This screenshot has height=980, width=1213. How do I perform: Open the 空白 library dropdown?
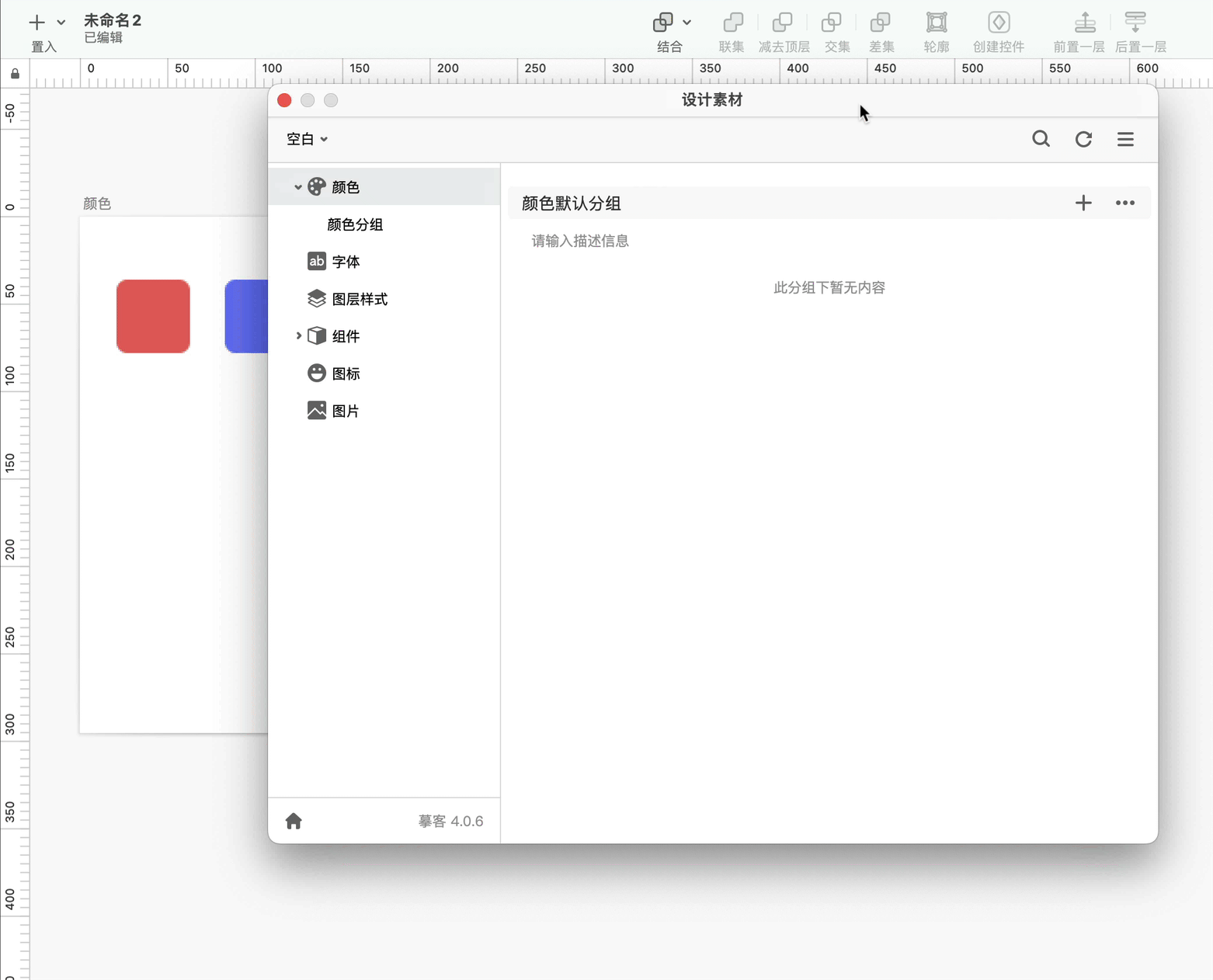pyautogui.click(x=307, y=139)
